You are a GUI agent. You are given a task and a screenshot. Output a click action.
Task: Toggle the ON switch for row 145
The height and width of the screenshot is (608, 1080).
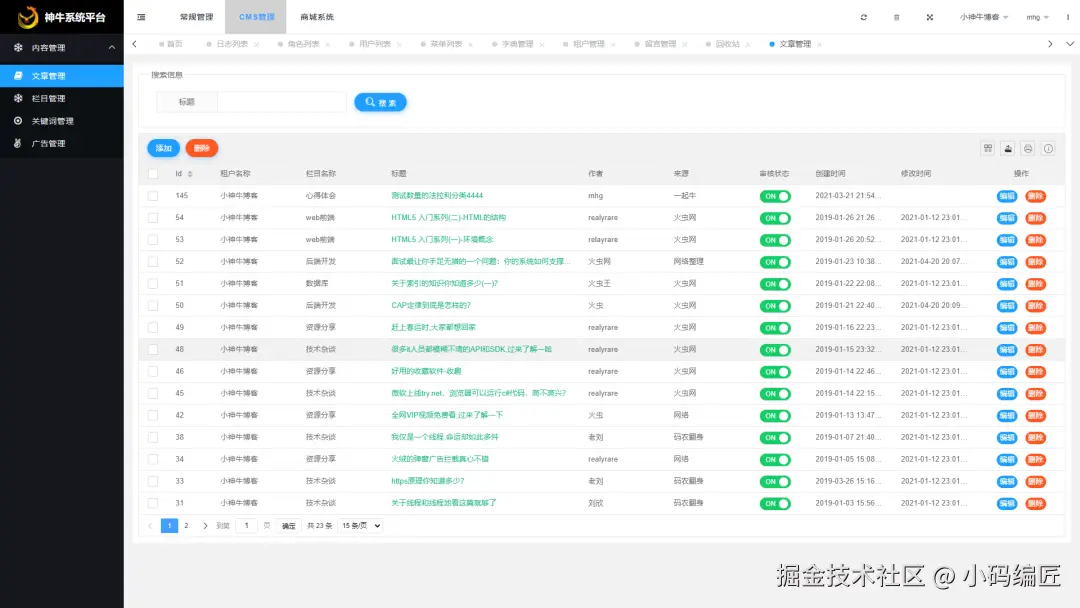click(x=775, y=196)
